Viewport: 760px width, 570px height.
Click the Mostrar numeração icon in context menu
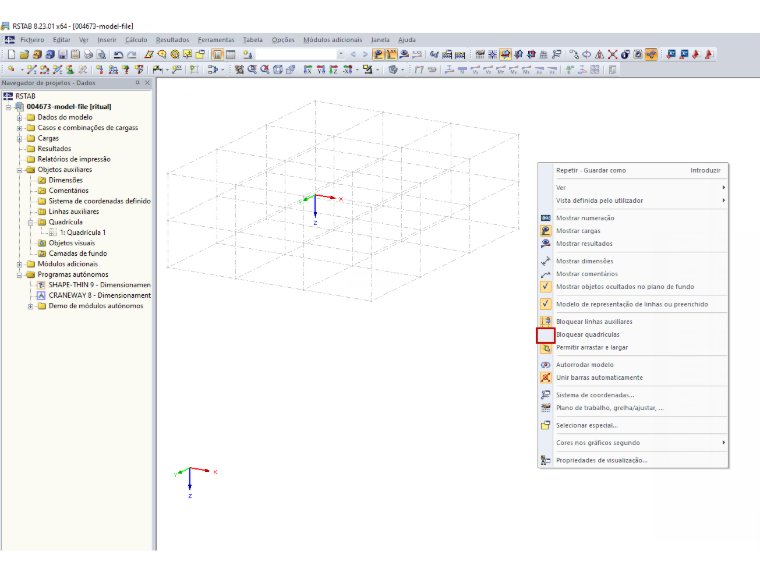pos(546,218)
